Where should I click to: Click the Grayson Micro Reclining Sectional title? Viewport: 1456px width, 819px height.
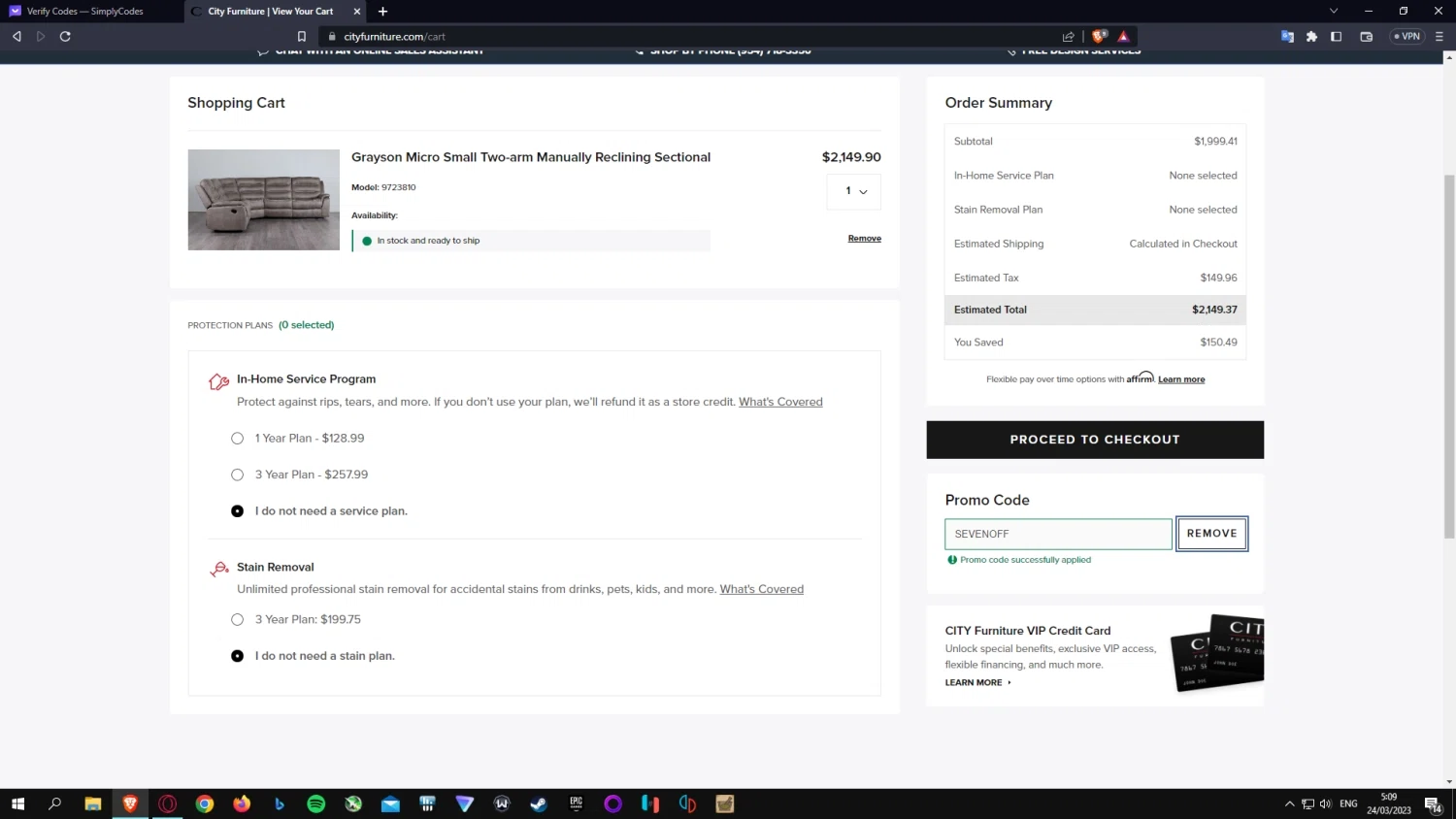[x=531, y=157]
